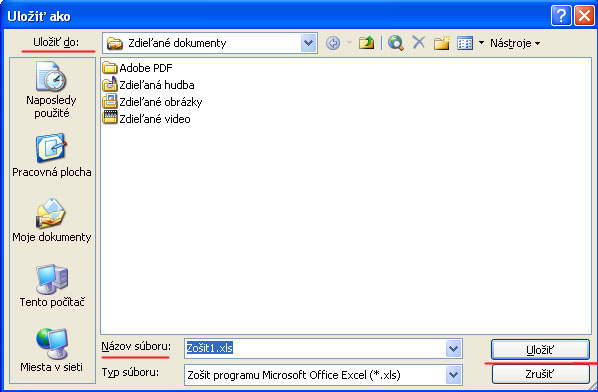Click the Views icon in toolbar
Screen dimensions: 598x392
pos(465,43)
